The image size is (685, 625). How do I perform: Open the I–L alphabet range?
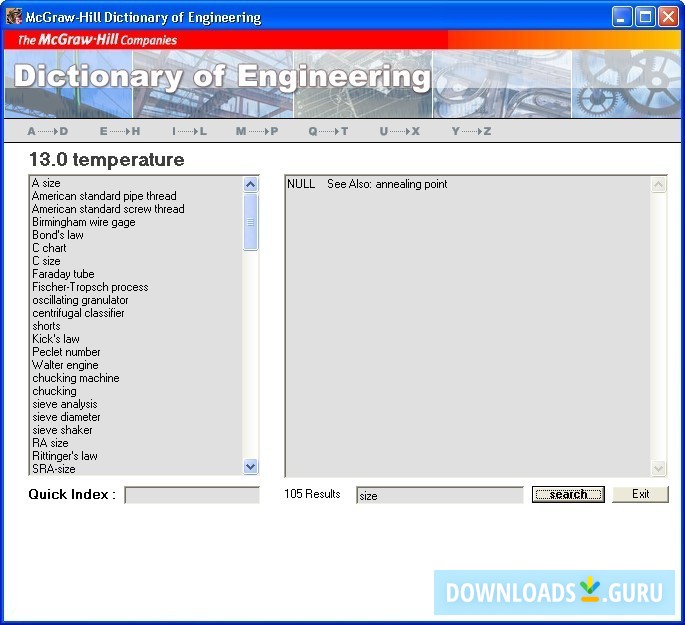(x=189, y=131)
